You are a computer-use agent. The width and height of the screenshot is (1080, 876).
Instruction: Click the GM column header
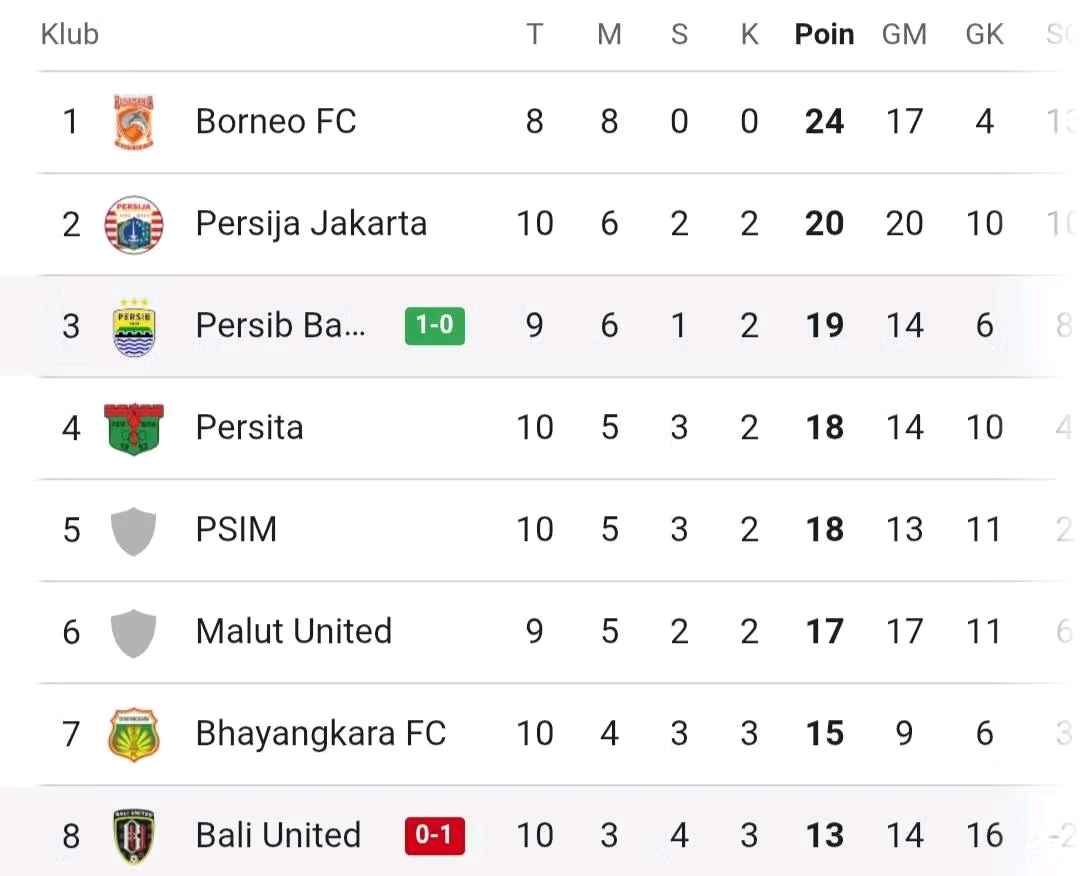(x=904, y=33)
